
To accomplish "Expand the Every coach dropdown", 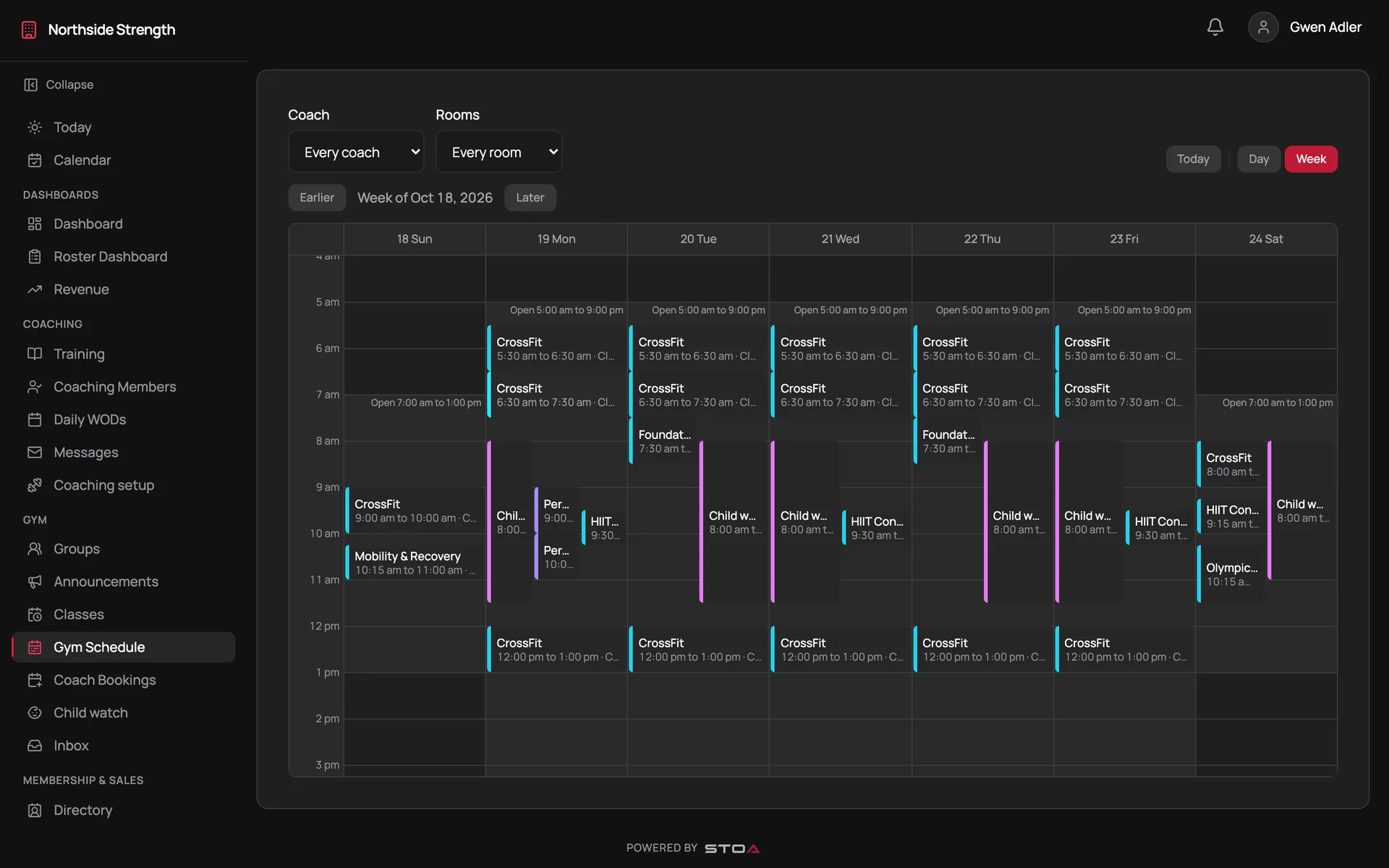I will 356,152.
